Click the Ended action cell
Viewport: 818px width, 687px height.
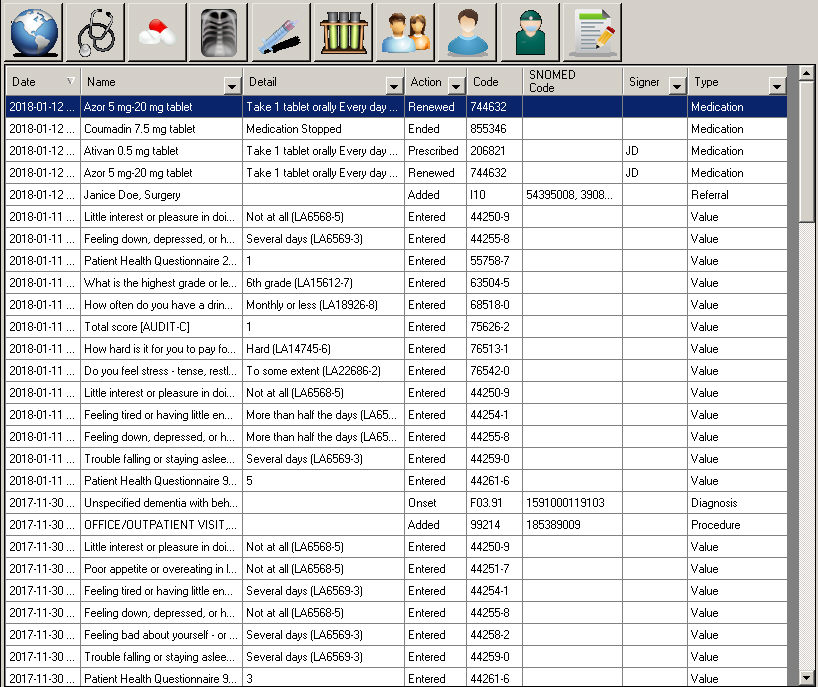pyautogui.click(x=435, y=129)
